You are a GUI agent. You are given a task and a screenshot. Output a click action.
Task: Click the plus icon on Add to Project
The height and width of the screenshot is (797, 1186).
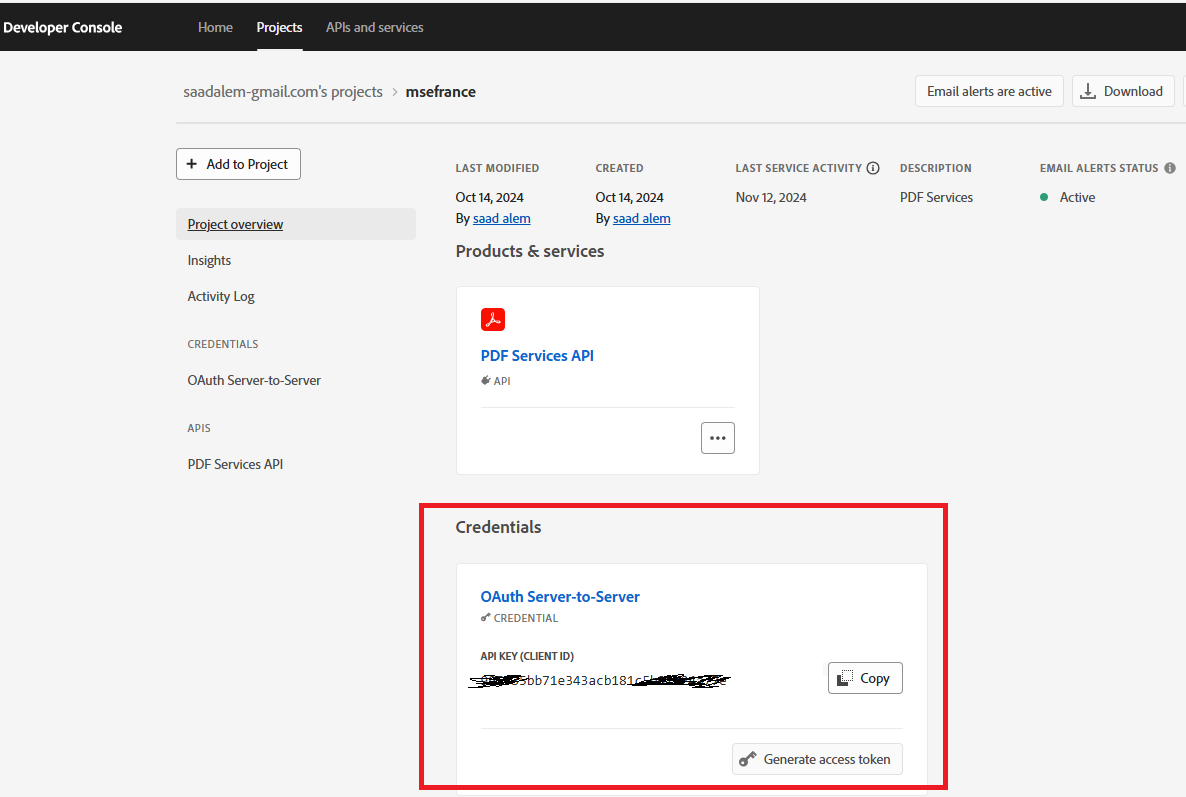(x=190, y=163)
